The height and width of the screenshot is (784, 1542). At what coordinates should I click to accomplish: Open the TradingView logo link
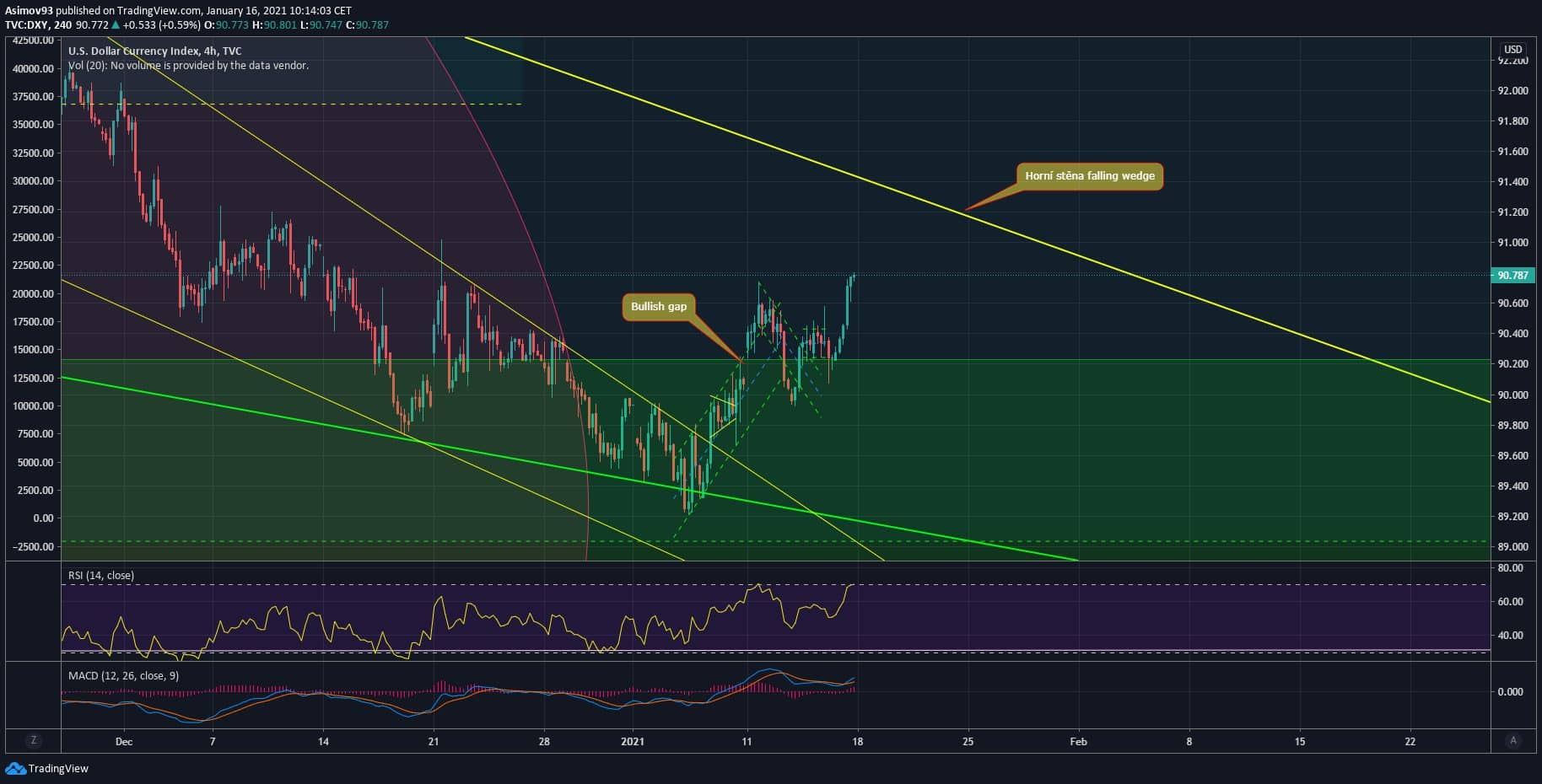(47, 768)
